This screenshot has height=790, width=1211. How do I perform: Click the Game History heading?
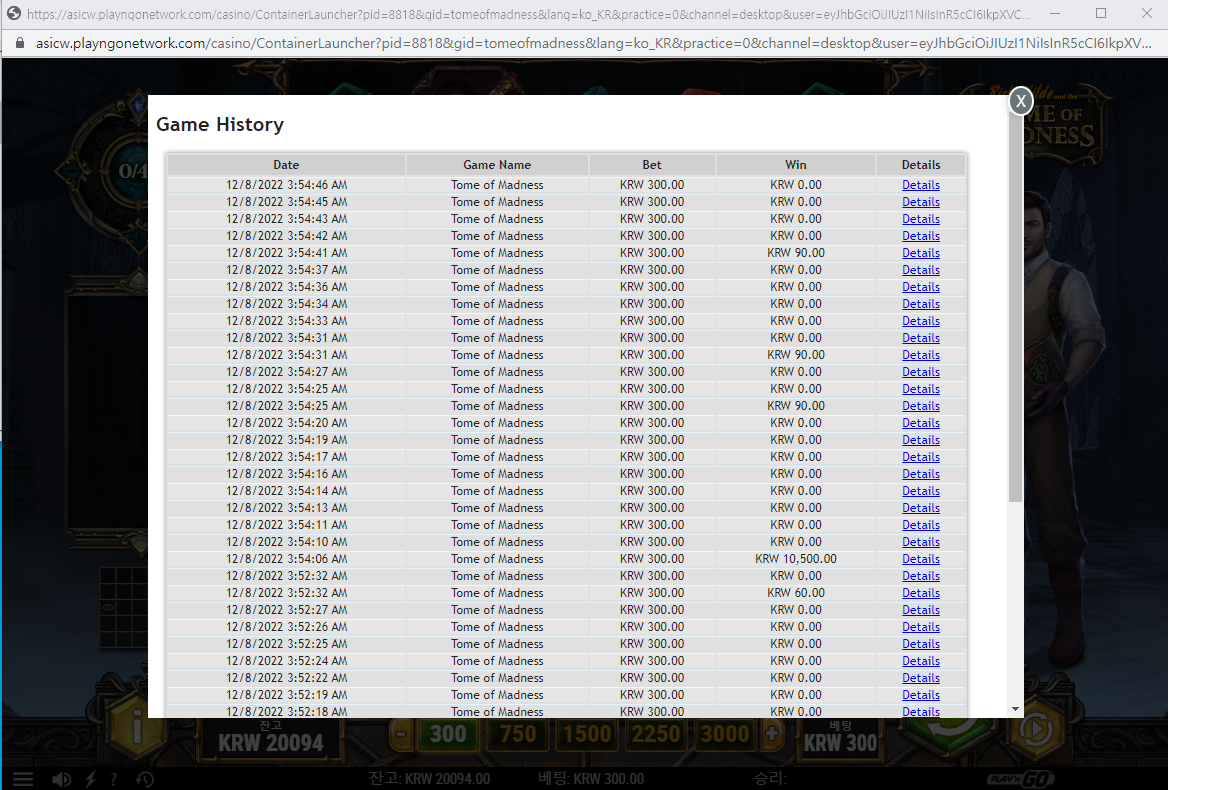[220, 125]
